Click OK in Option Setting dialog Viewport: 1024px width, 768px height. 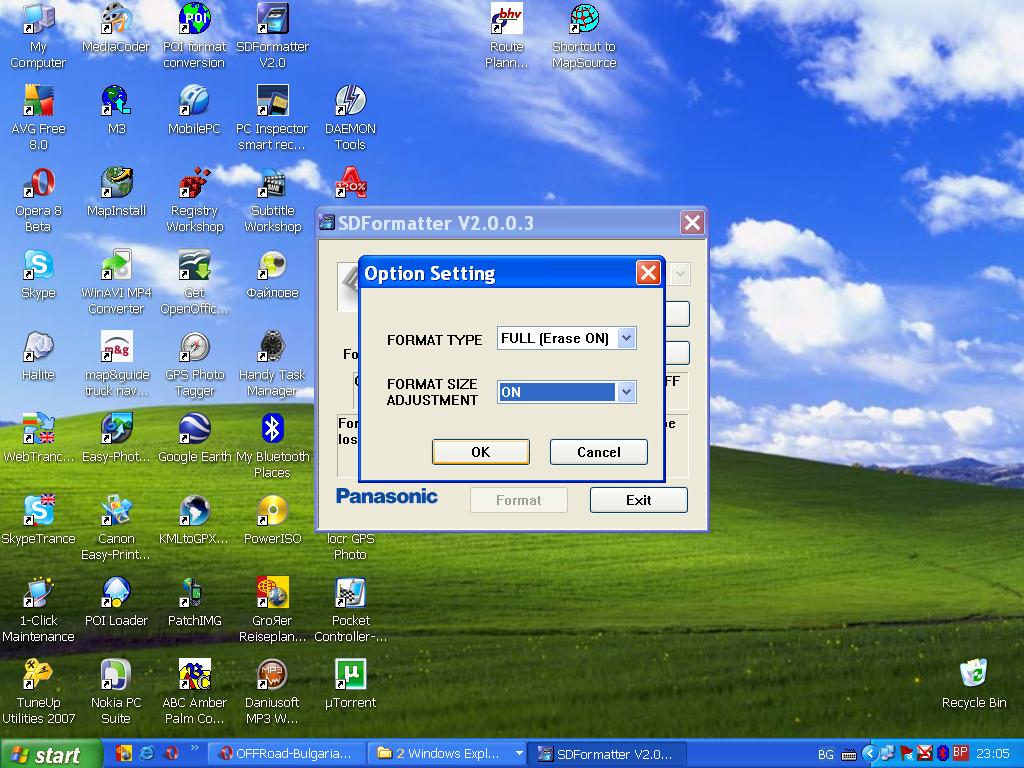pyautogui.click(x=480, y=452)
